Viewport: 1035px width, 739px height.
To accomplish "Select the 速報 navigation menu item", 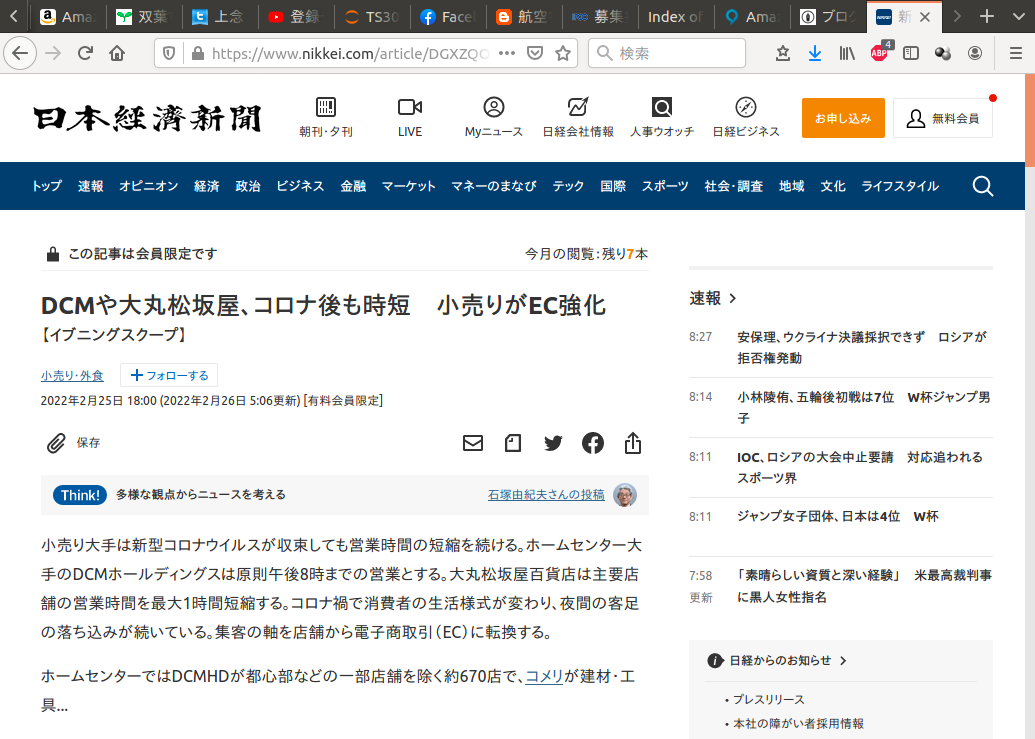I will [x=90, y=186].
